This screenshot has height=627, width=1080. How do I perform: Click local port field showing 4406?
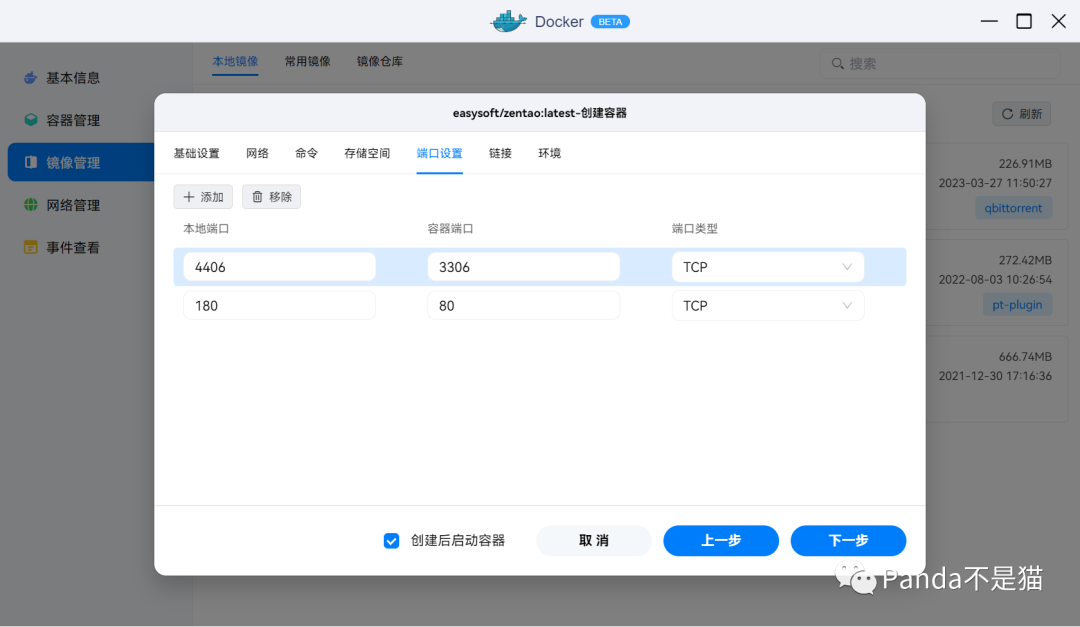point(280,267)
